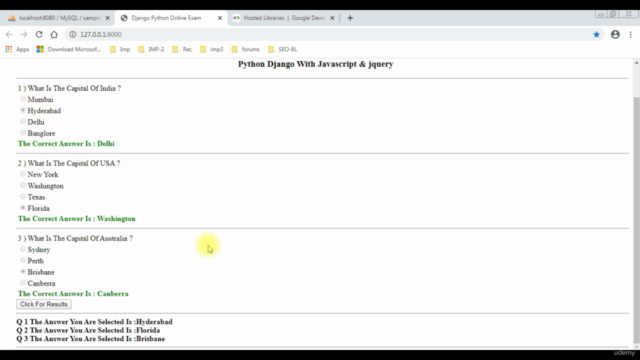The width and height of the screenshot is (640, 360).
Task: Open the forums bookmarks folder
Action: [x=245, y=49]
